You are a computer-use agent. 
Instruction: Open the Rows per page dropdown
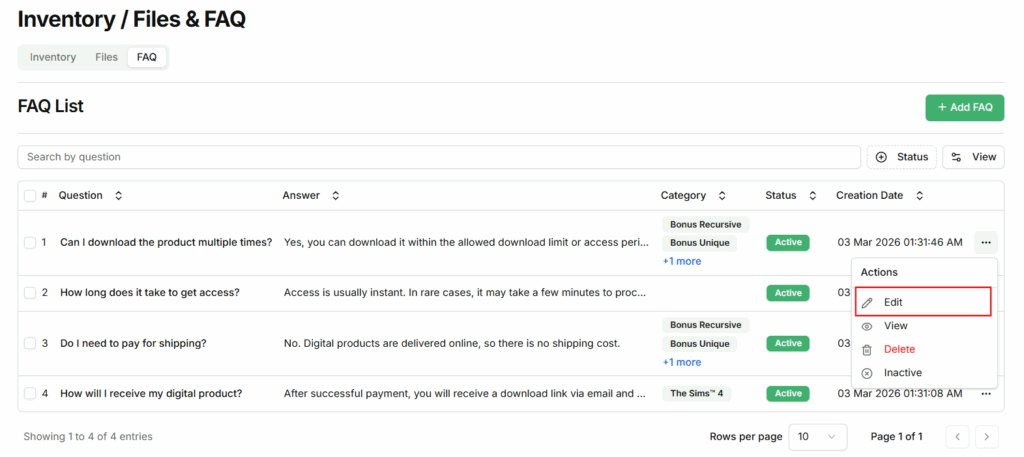tap(817, 437)
